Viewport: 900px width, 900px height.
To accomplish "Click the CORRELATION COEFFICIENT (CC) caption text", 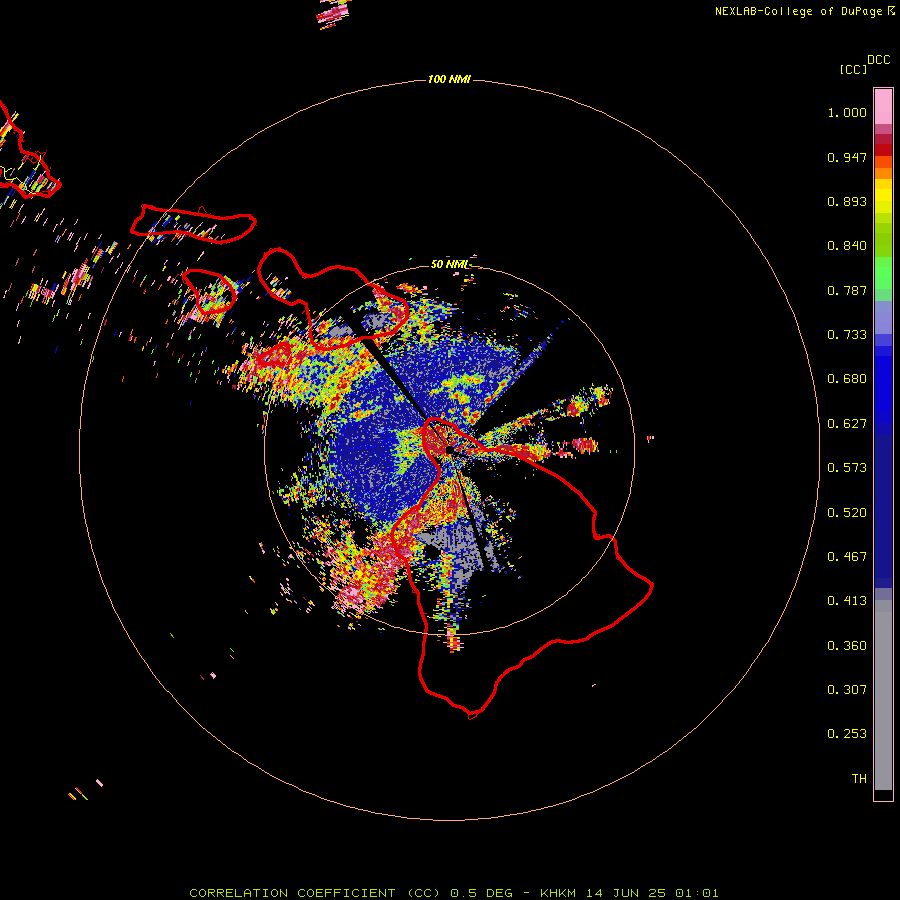I will point(315,893).
